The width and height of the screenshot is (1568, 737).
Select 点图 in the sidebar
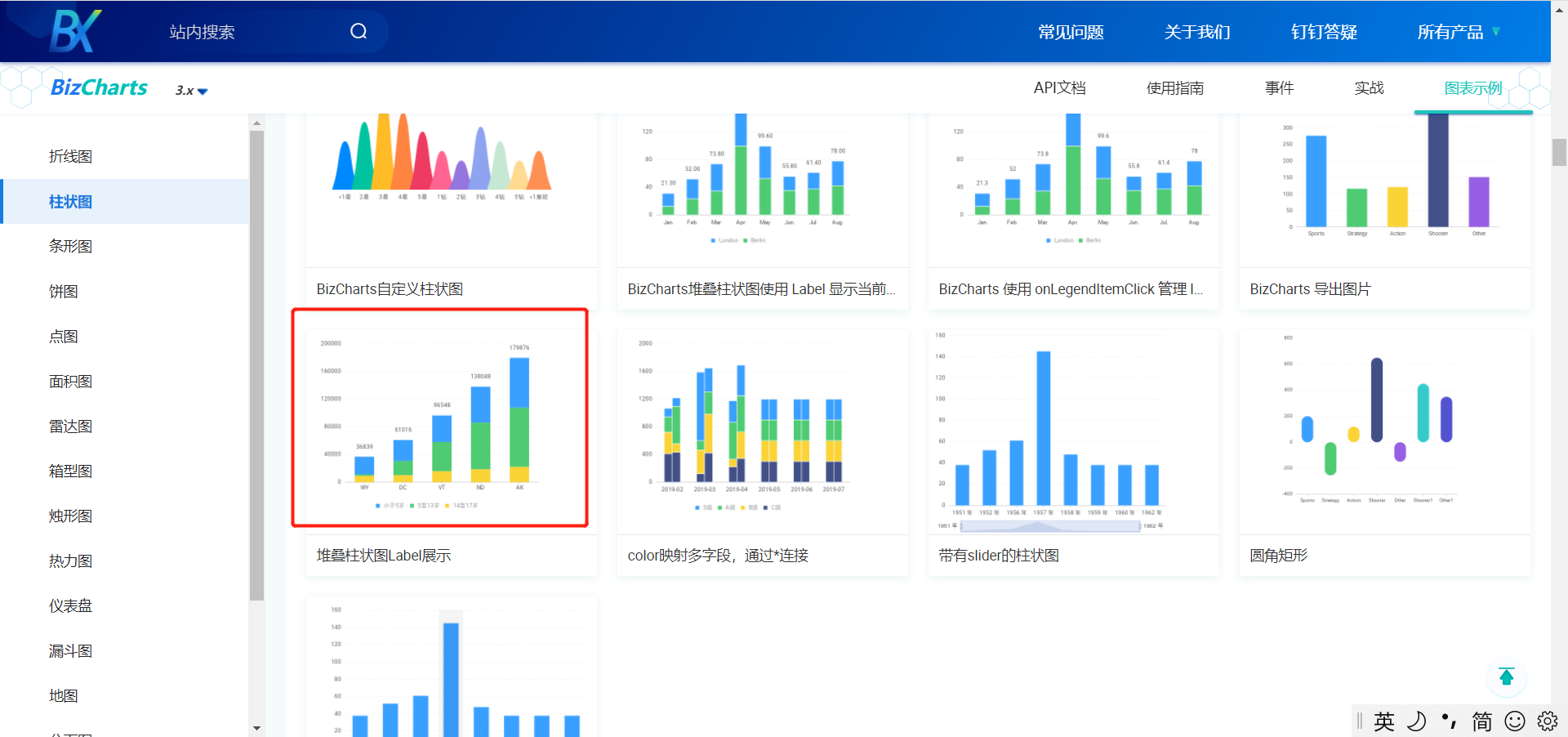click(63, 336)
